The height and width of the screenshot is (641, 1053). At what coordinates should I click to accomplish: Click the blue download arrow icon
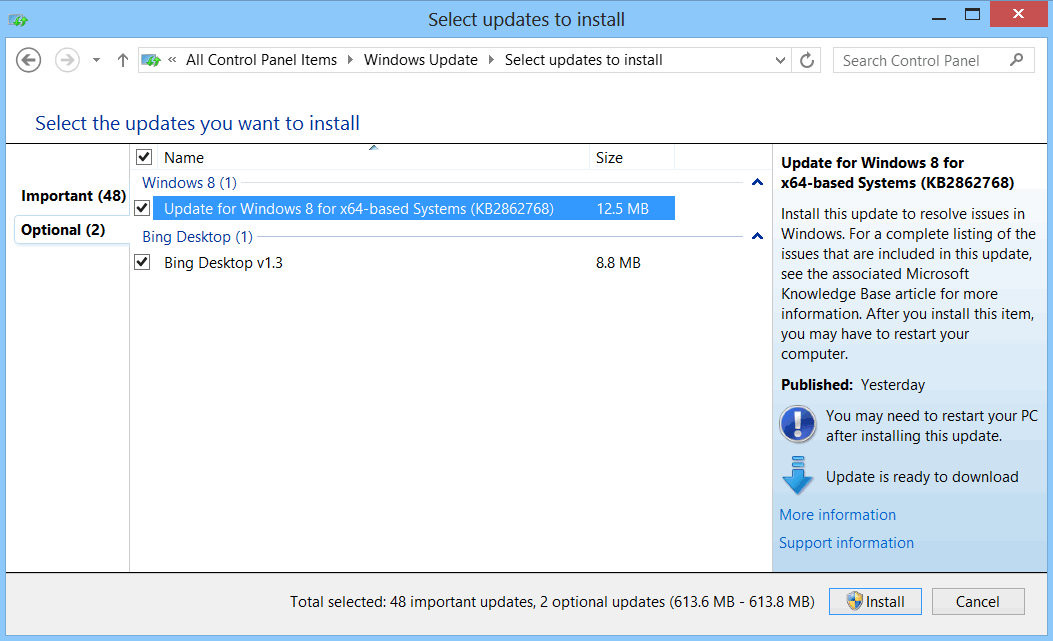[798, 475]
